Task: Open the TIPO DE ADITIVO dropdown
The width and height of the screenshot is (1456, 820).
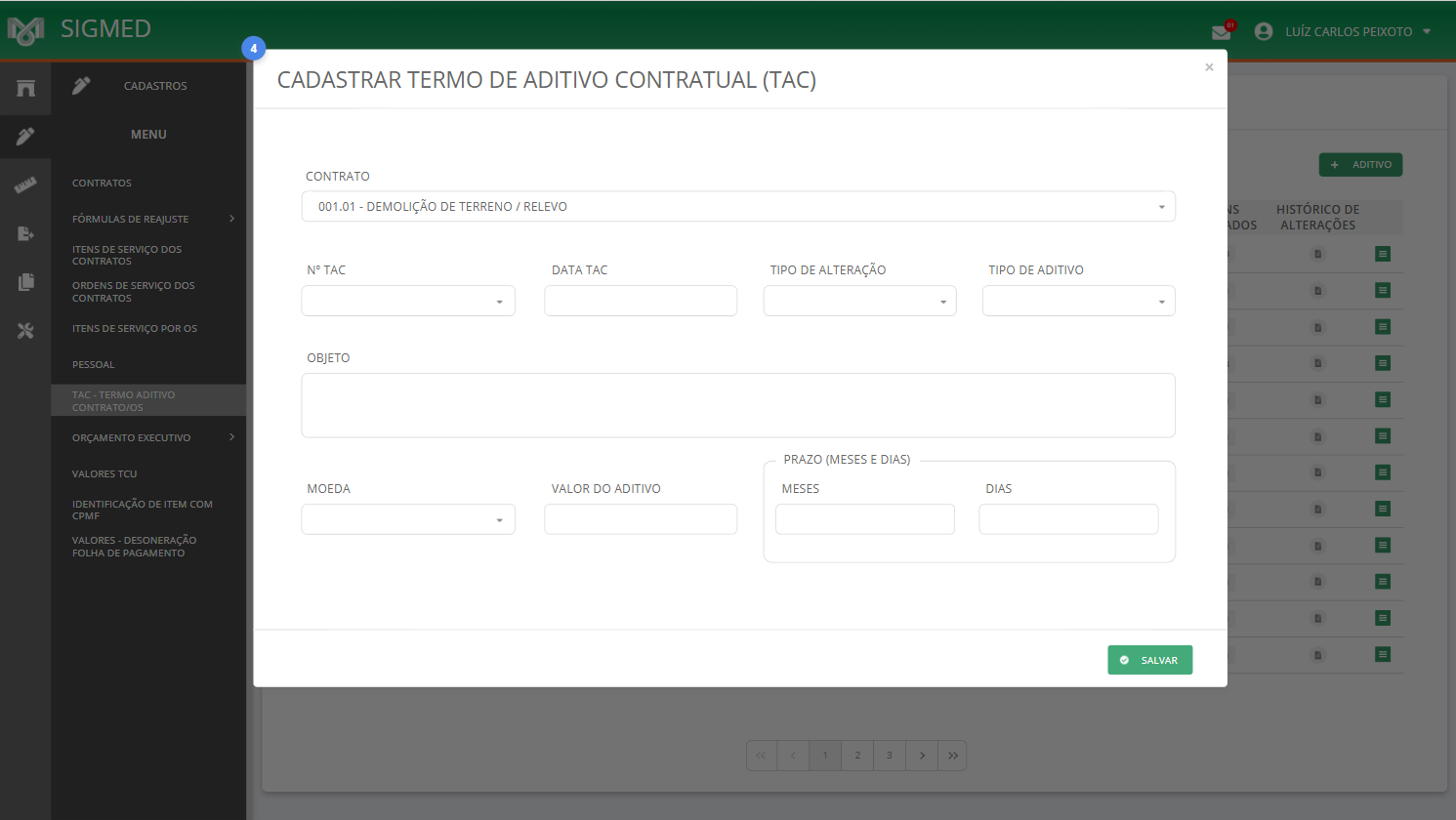Action: (1079, 301)
